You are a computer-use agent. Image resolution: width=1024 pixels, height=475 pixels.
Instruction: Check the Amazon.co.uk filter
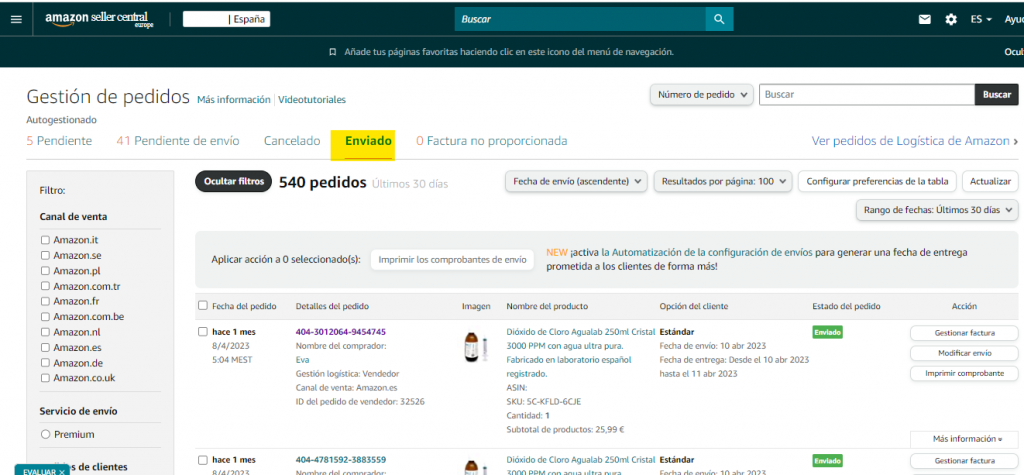tap(45, 378)
